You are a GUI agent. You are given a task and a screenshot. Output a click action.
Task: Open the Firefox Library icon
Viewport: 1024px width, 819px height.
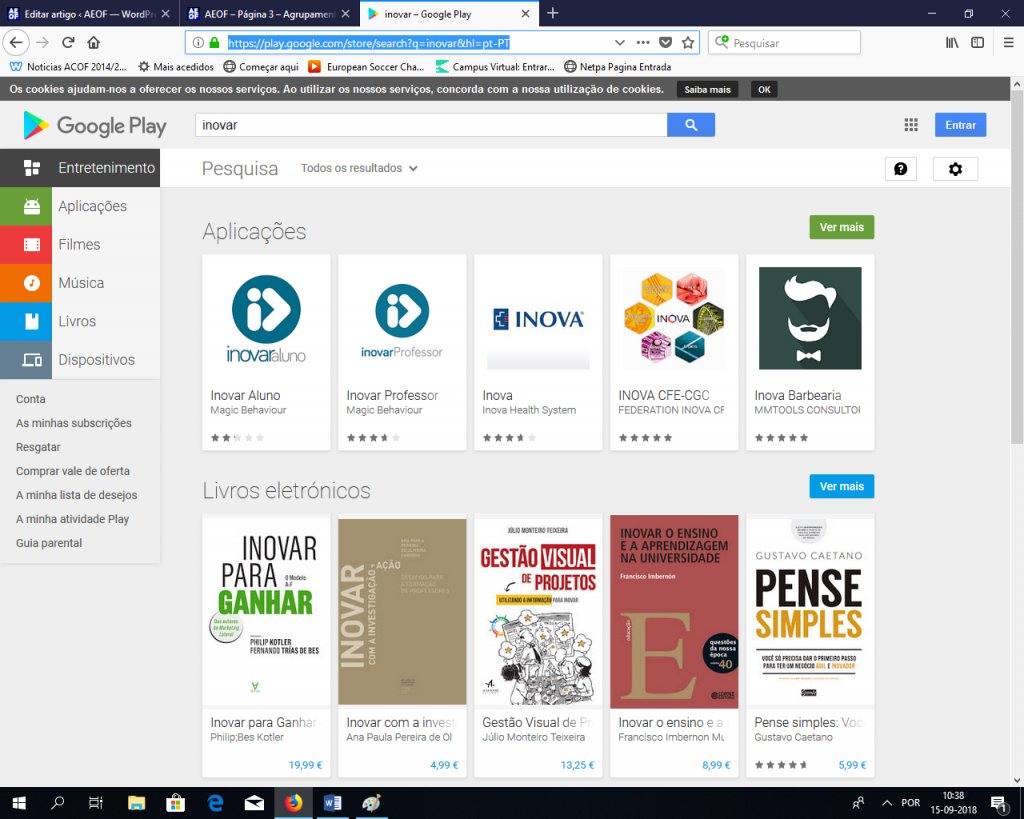point(952,42)
